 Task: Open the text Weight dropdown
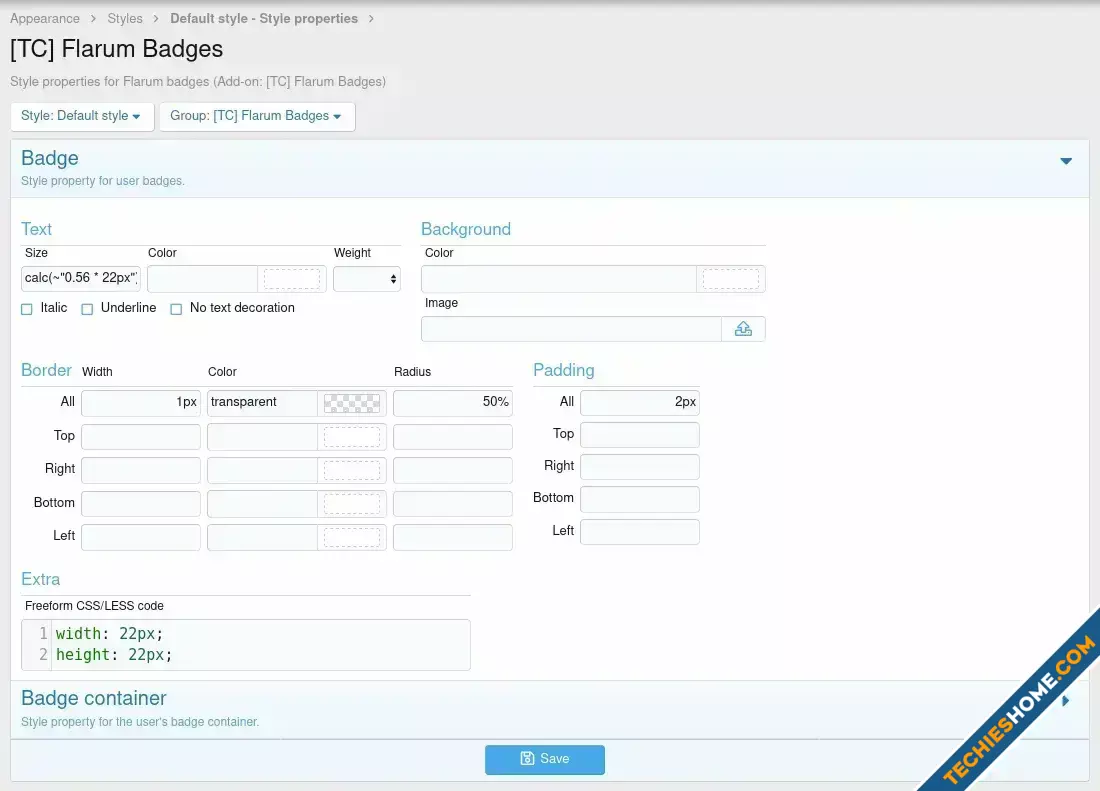367,278
